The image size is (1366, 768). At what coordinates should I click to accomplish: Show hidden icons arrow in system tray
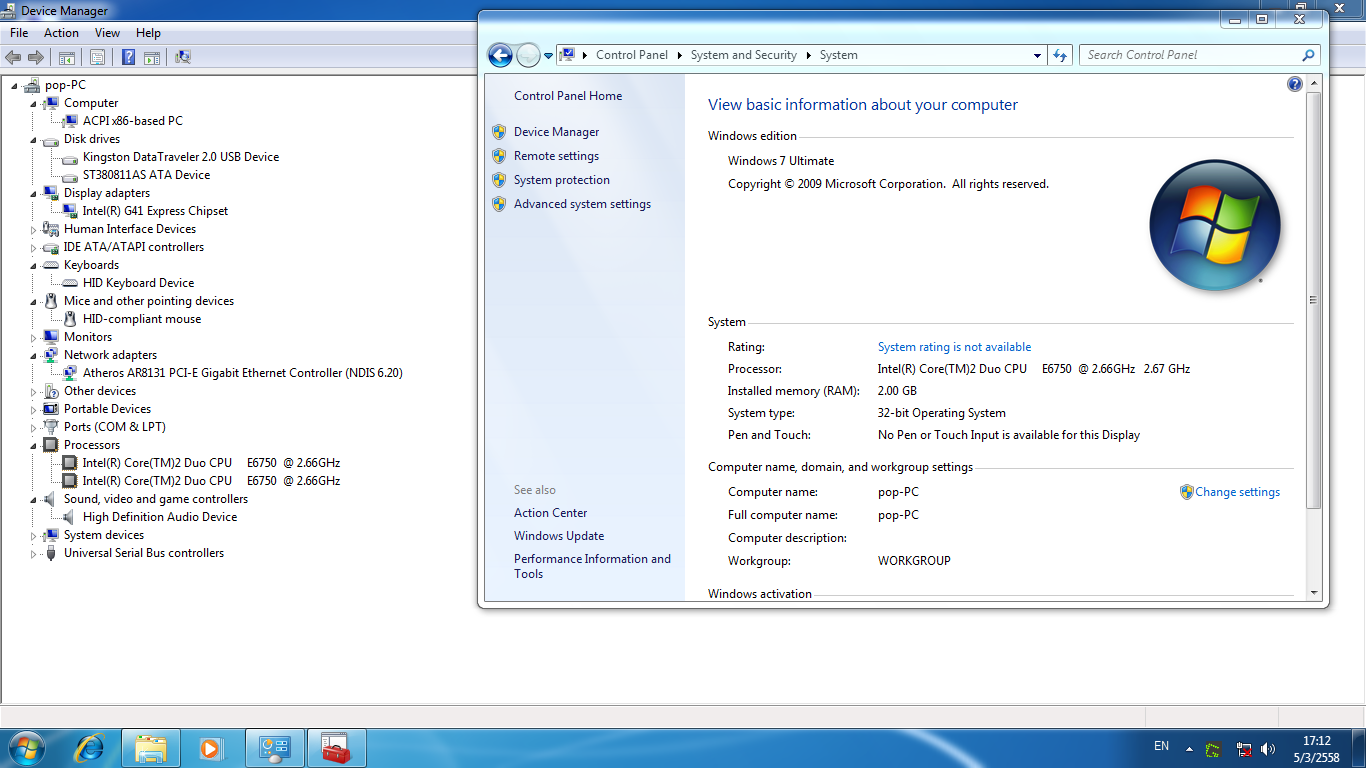point(1189,748)
